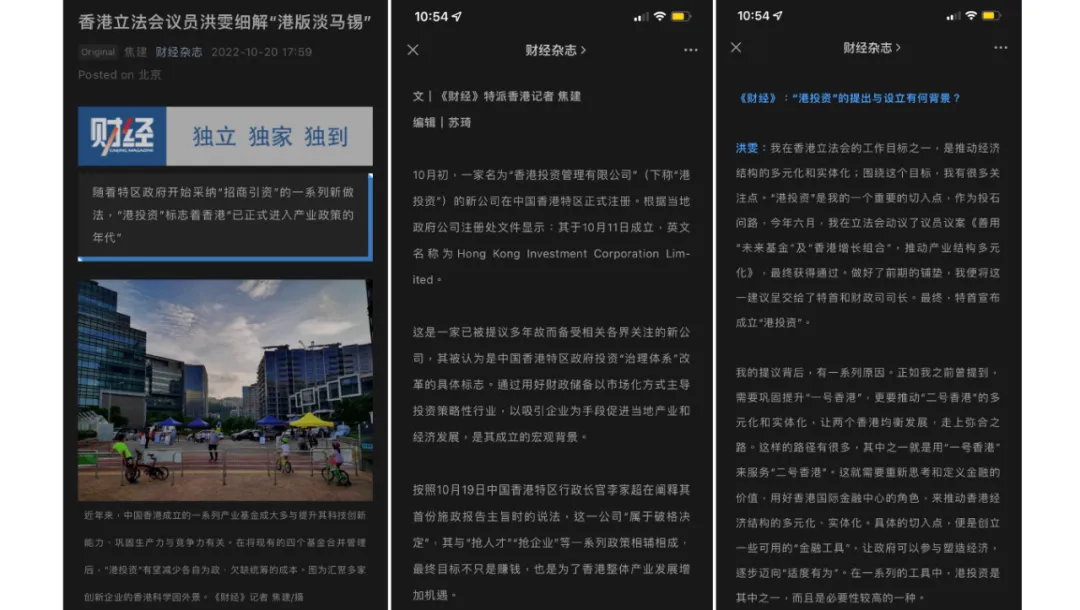Open more options in right phone screen
The width and height of the screenshot is (1080, 610).
[1000, 48]
